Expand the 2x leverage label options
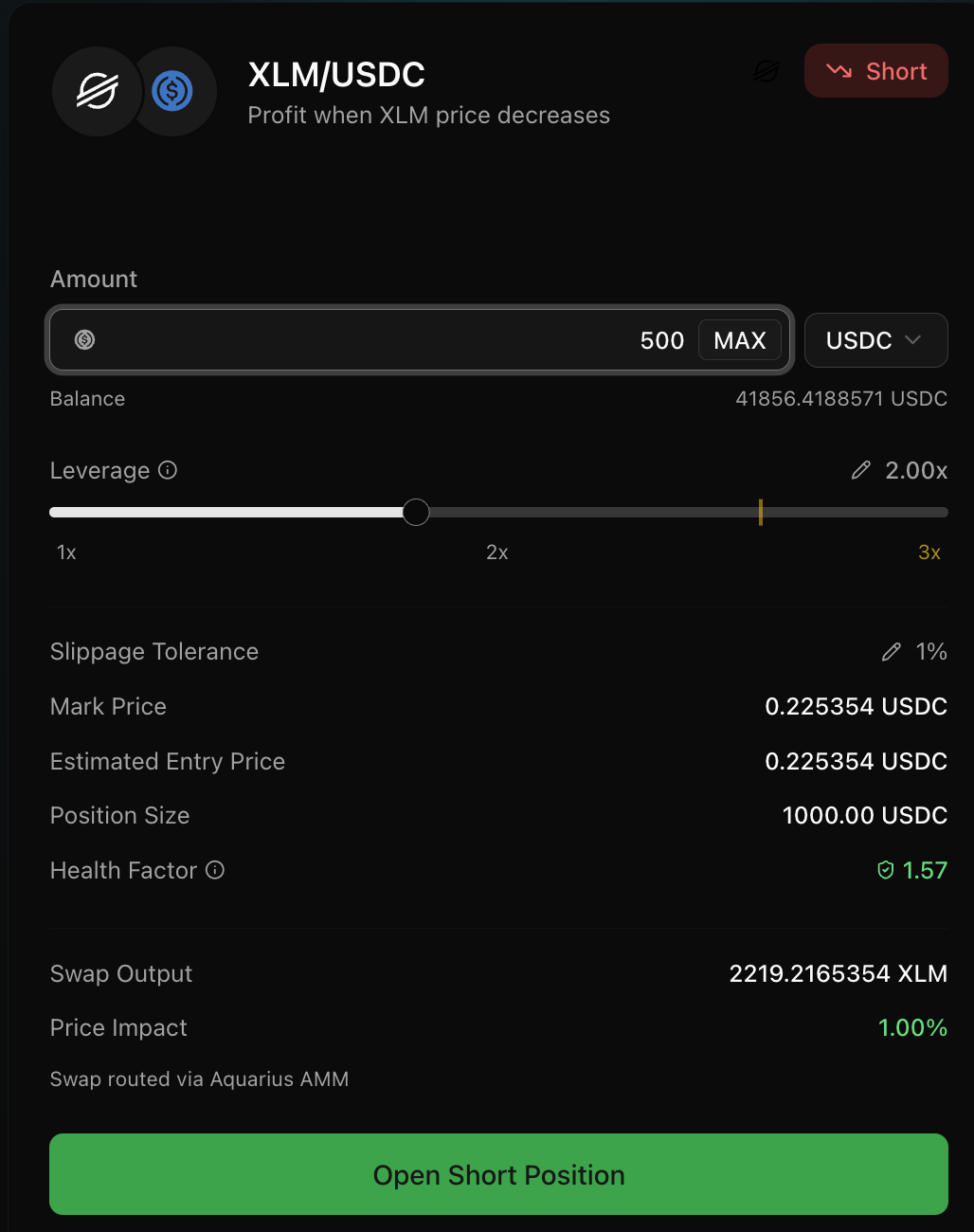This screenshot has width=974, height=1232. (497, 552)
